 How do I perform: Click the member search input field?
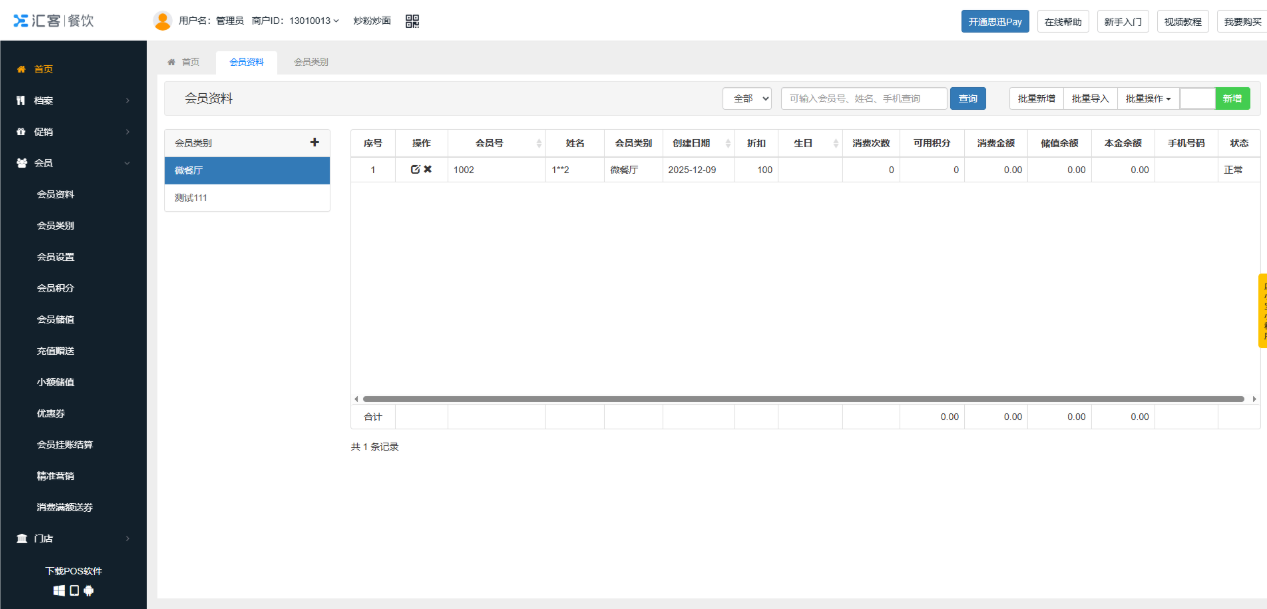pyautogui.click(x=863, y=99)
